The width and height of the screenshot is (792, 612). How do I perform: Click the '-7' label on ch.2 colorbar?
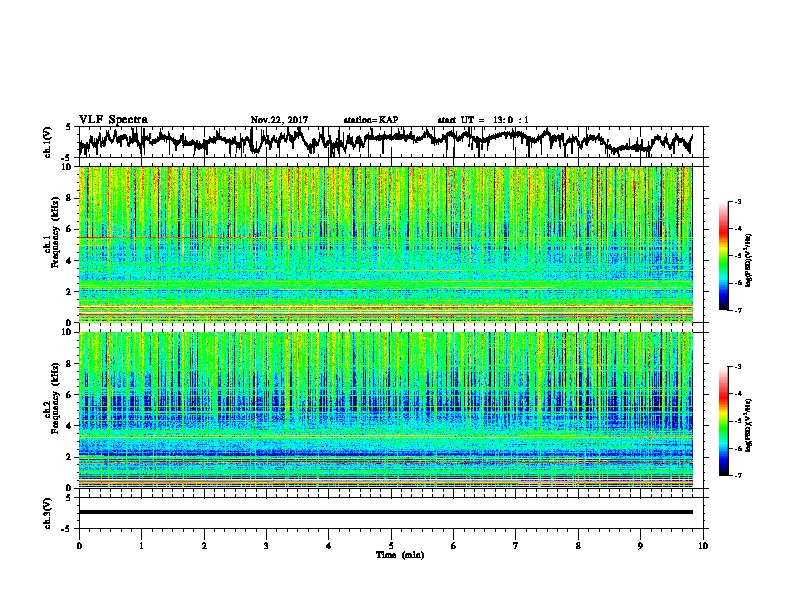pyautogui.click(x=738, y=475)
